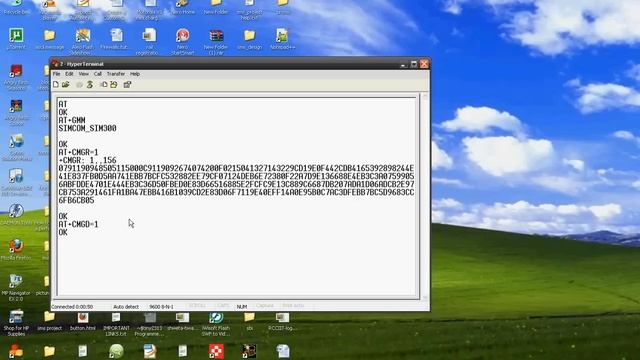Image resolution: width=640 pixels, height=360 pixels.
Task: Click the NUM indicator in status bar
Action: [x=242, y=307]
